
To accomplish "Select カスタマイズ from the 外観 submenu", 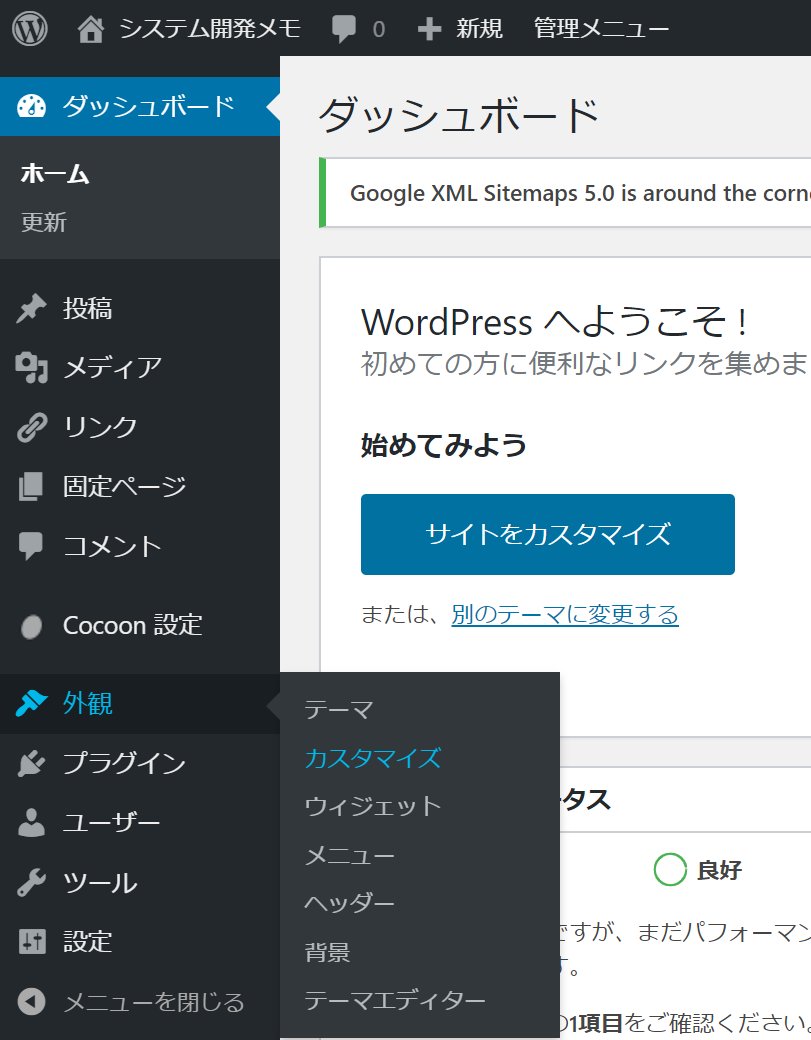I will point(372,758).
